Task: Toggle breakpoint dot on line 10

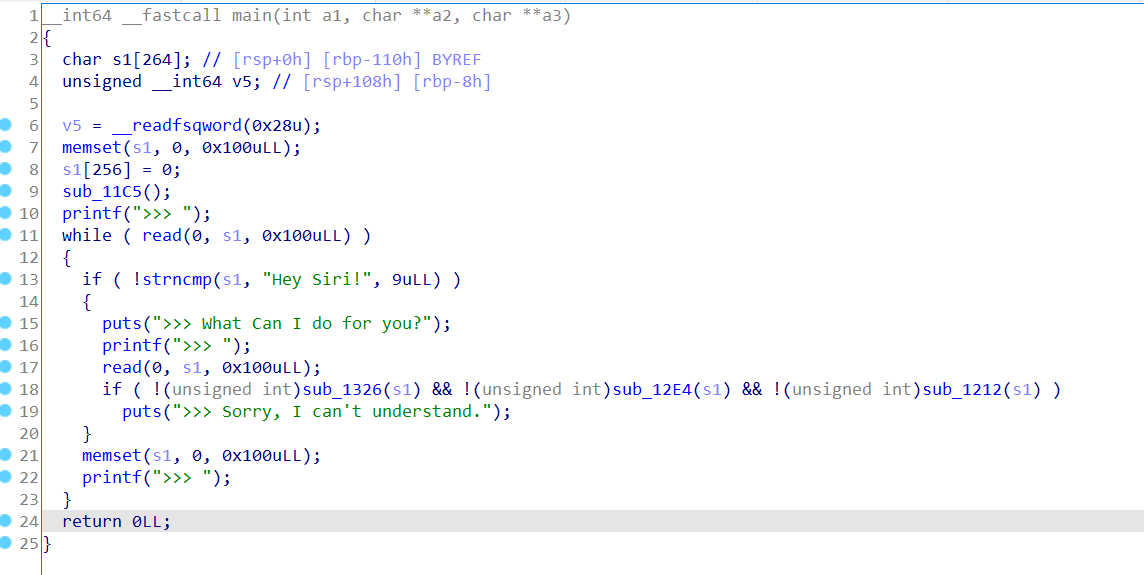Action: (6, 213)
